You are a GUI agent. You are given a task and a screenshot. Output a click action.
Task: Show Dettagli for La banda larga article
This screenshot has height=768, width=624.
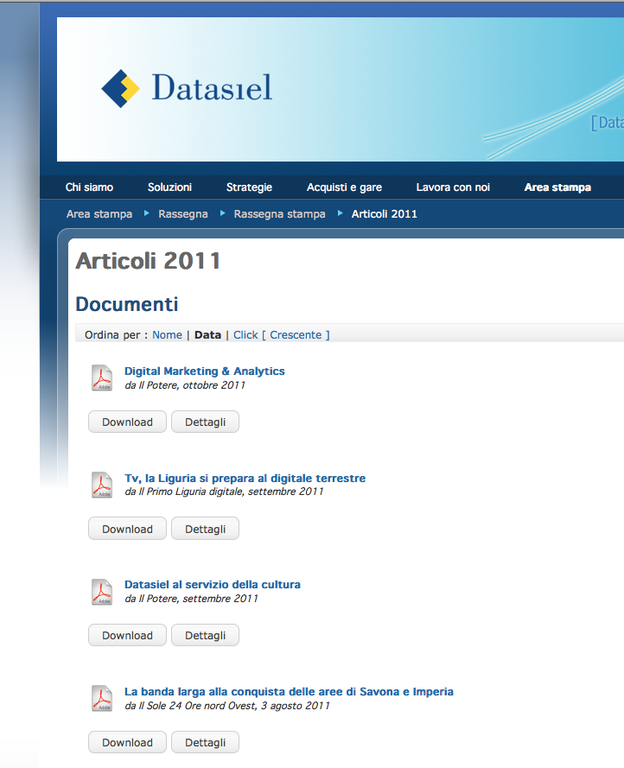coord(205,742)
